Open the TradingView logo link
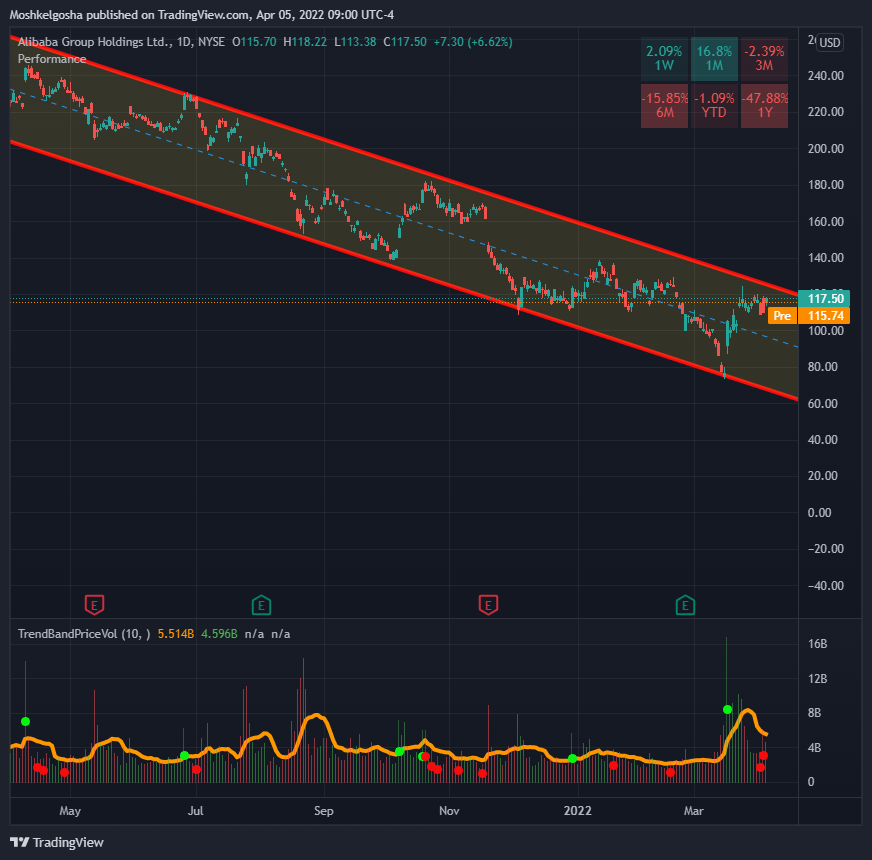The width and height of the screenshot is (872, 860). click(57, 842)
